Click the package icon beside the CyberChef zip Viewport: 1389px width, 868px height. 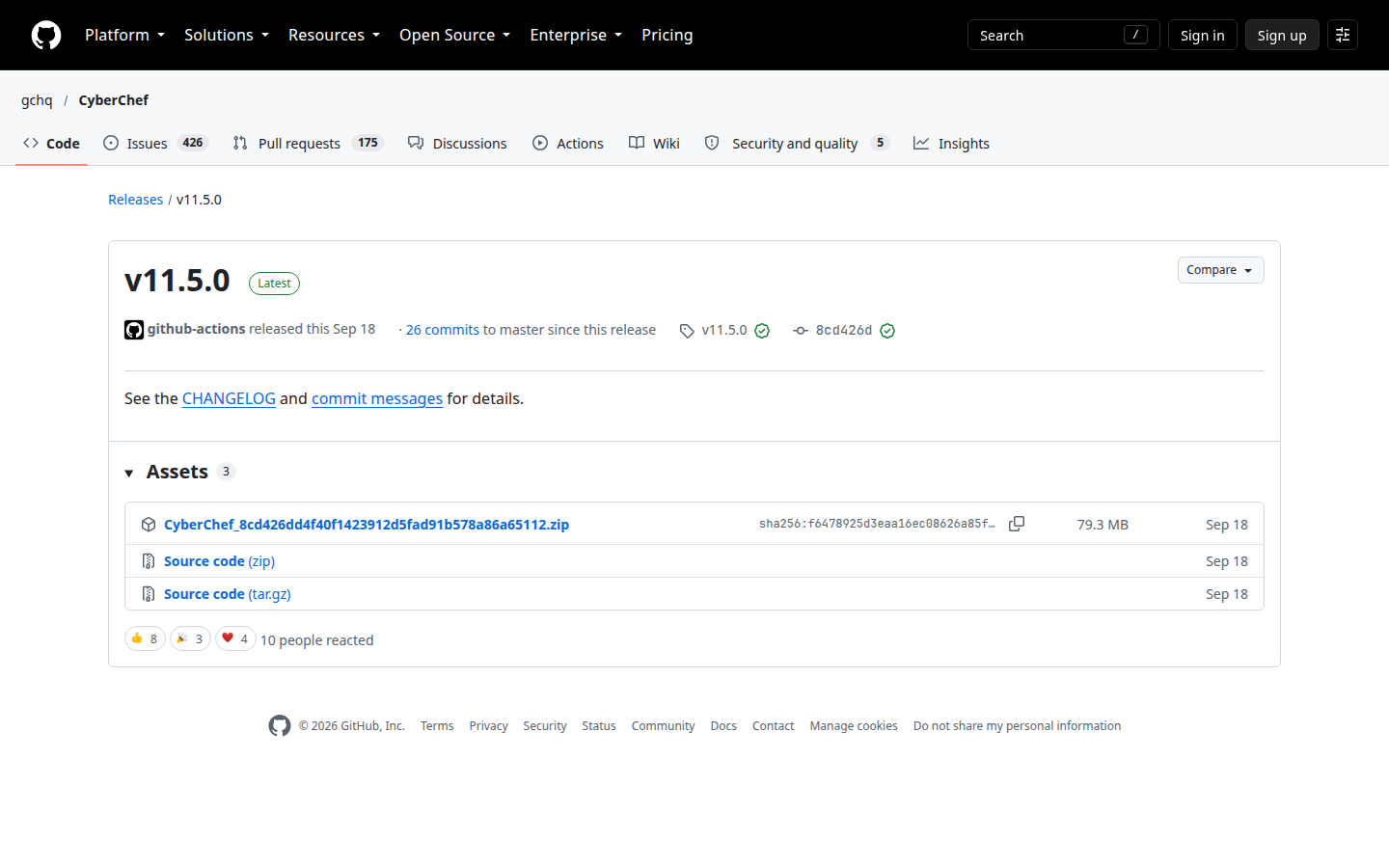(x=149, y=525)
